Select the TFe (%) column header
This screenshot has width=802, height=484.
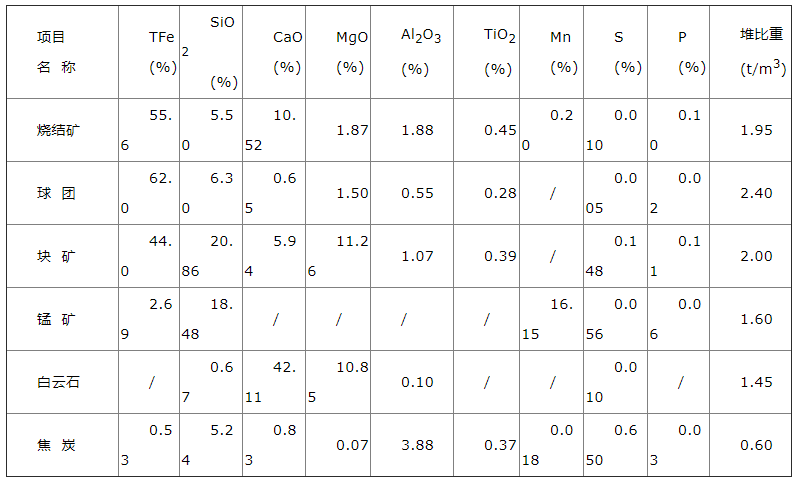[149, 52]
